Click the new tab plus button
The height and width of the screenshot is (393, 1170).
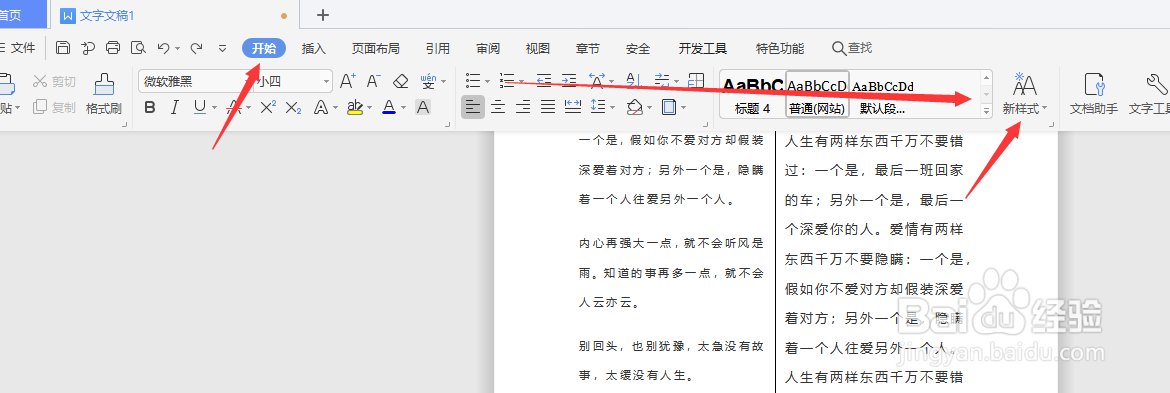click(x=322, y=15)
